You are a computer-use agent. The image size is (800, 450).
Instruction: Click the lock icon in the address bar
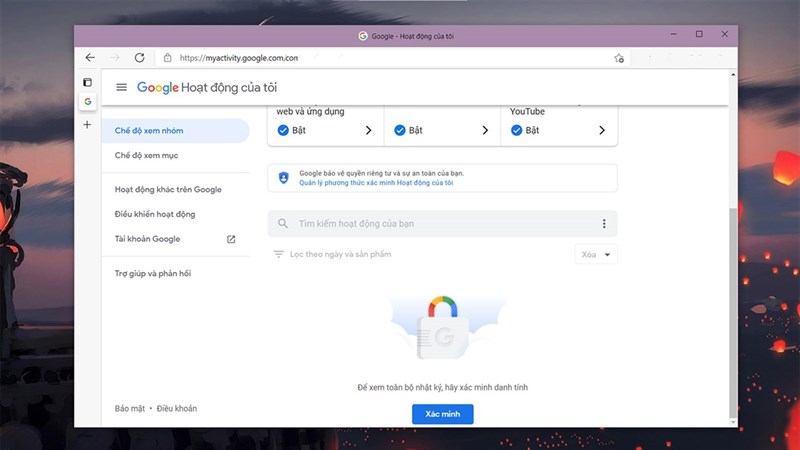167,58
